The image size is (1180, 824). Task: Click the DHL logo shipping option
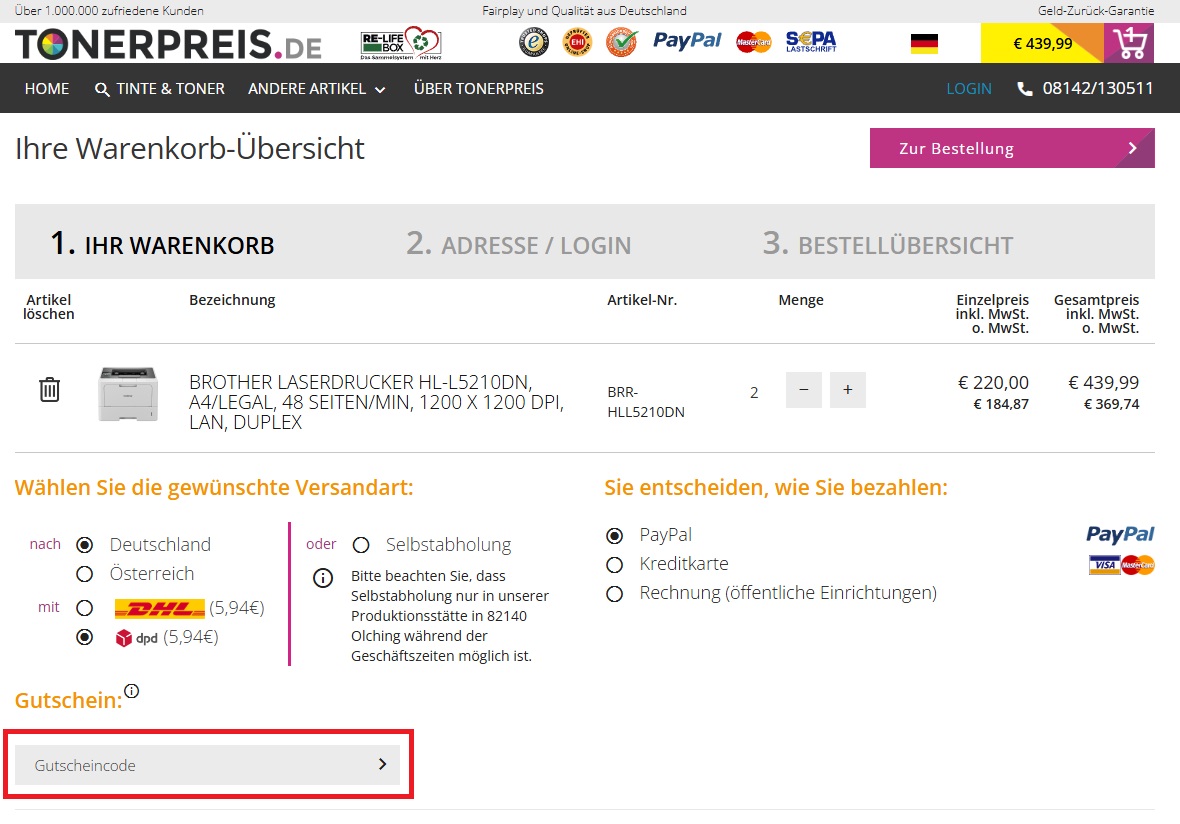tap(160, 608)
